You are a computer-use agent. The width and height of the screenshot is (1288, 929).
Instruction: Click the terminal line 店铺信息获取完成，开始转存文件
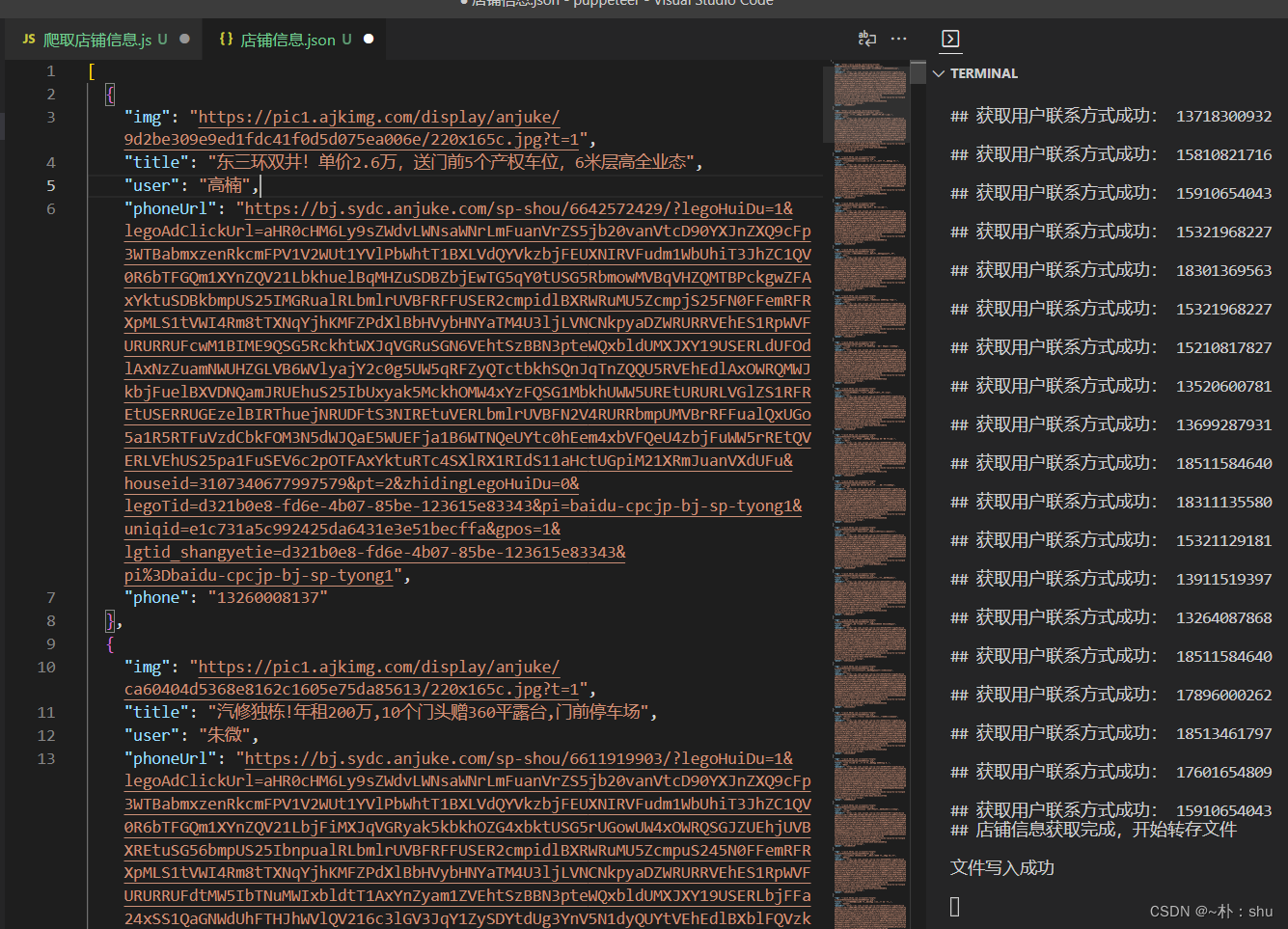click(x=1093, y=830)
